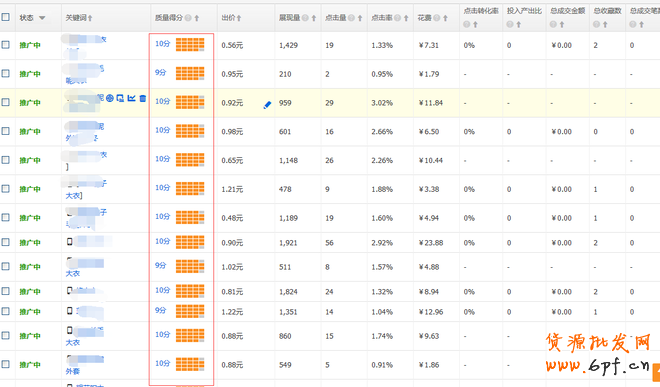The width and height of the screenshot is (660, 387).
Task: Open the 9分 quality score link with 0.95元 bid
Action: [x=161, y=72]
